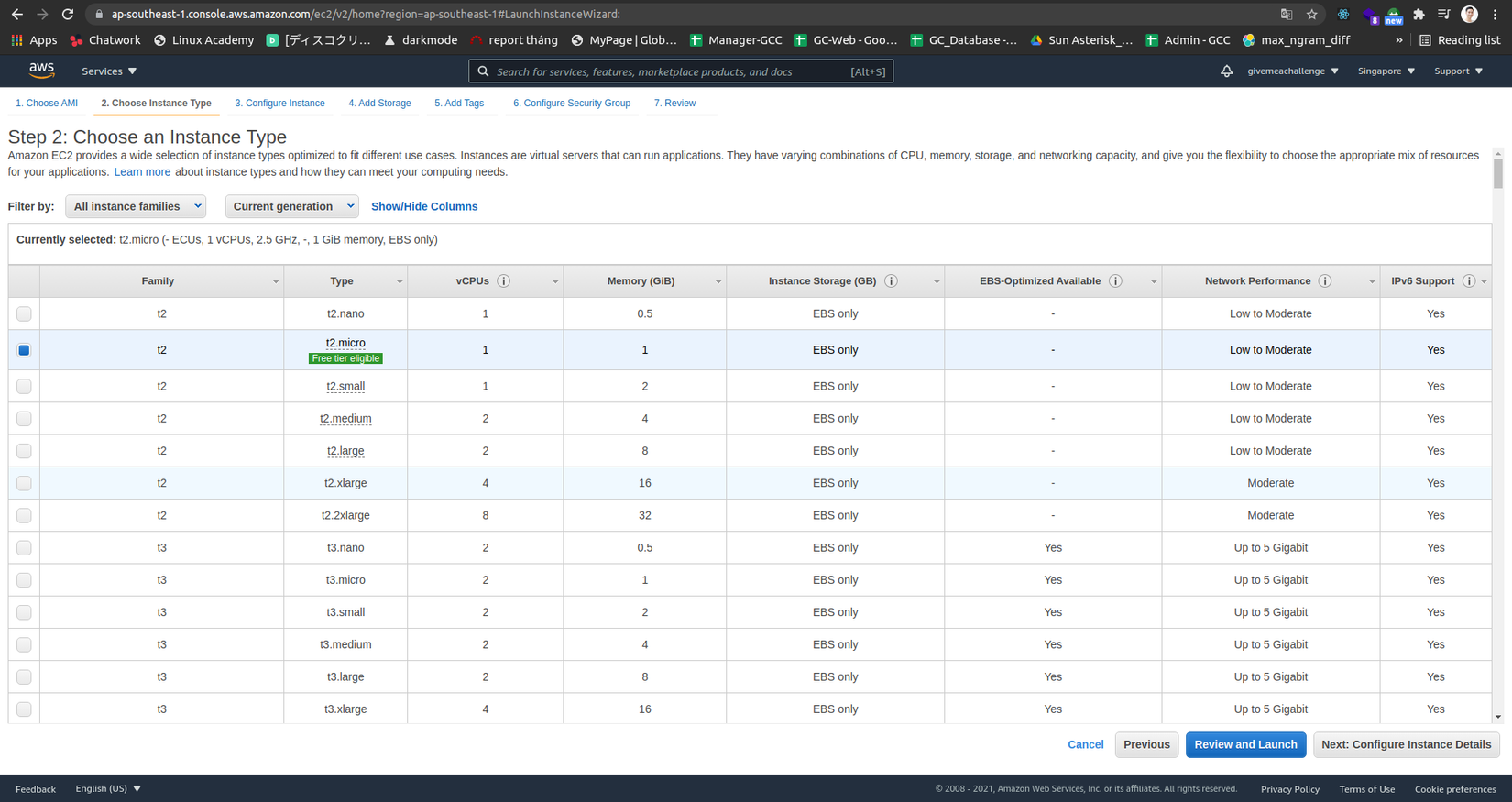This screenshot has width=1512, height=802.
Task: Click the vCPUs info icon
Action: pyautogui.click(x=503, y=281)
